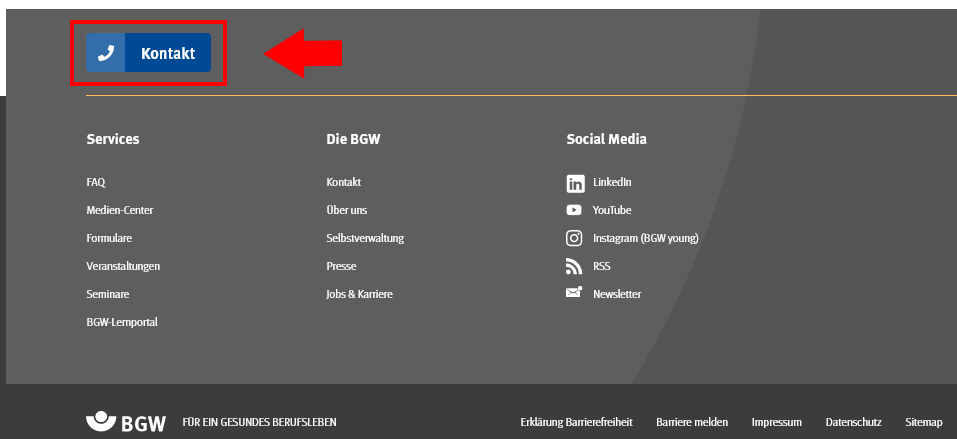Go to the Presse page

341,266
